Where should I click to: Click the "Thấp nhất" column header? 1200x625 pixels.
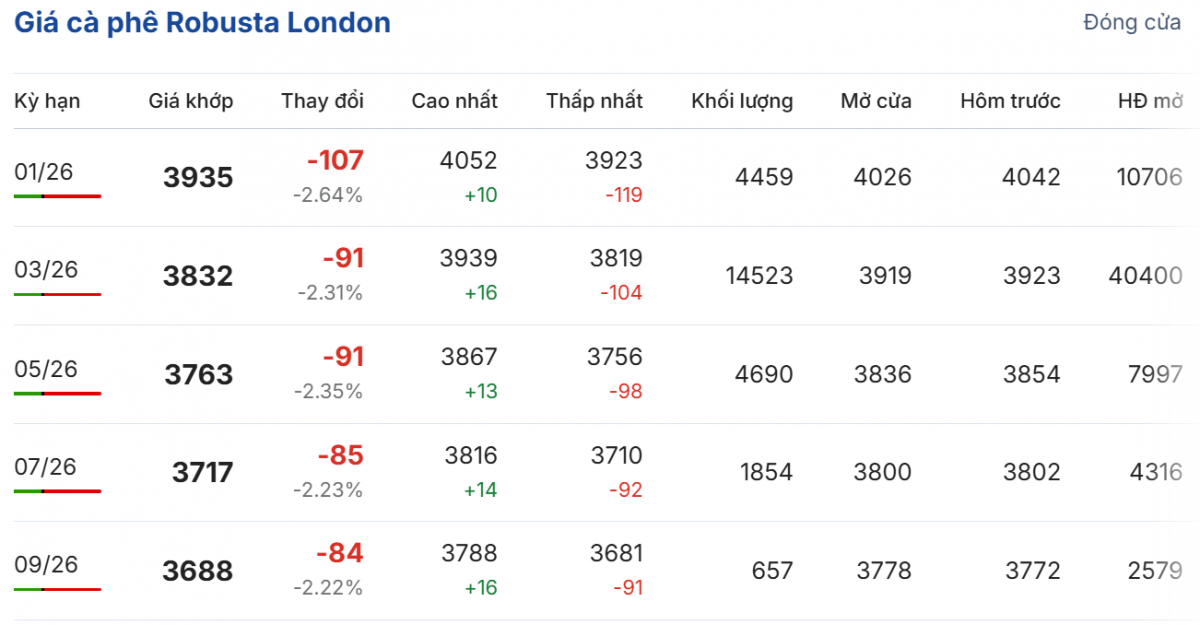pyautogui.click(x=594, y=101)
